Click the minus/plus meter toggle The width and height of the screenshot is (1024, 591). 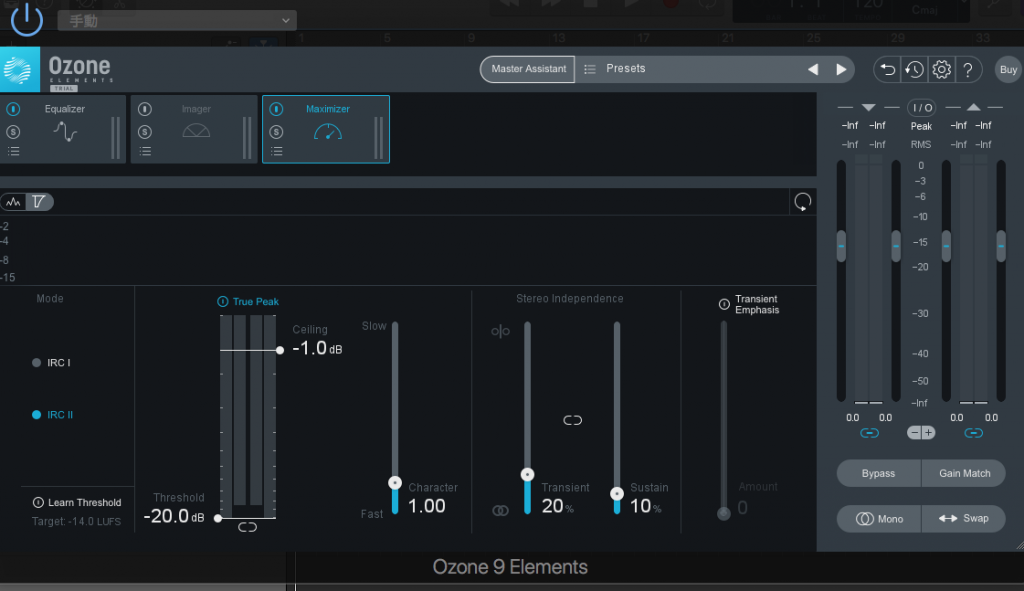(x=921, y=432)
